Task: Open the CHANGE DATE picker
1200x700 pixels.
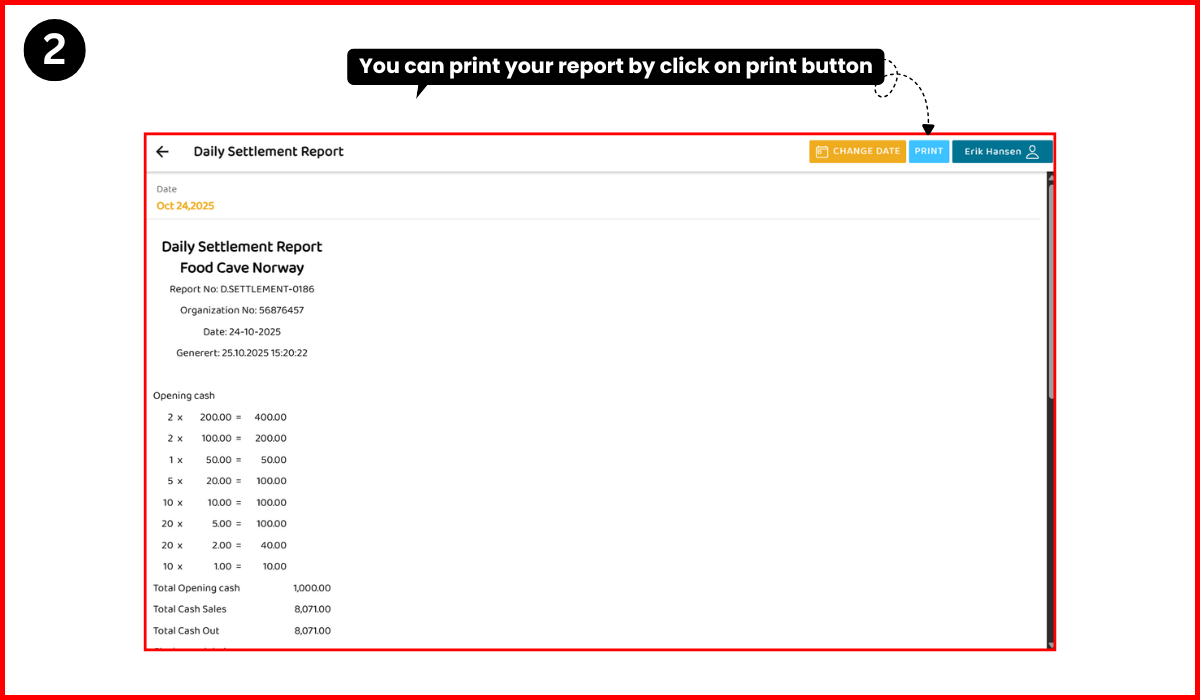Action: (857, 152)
